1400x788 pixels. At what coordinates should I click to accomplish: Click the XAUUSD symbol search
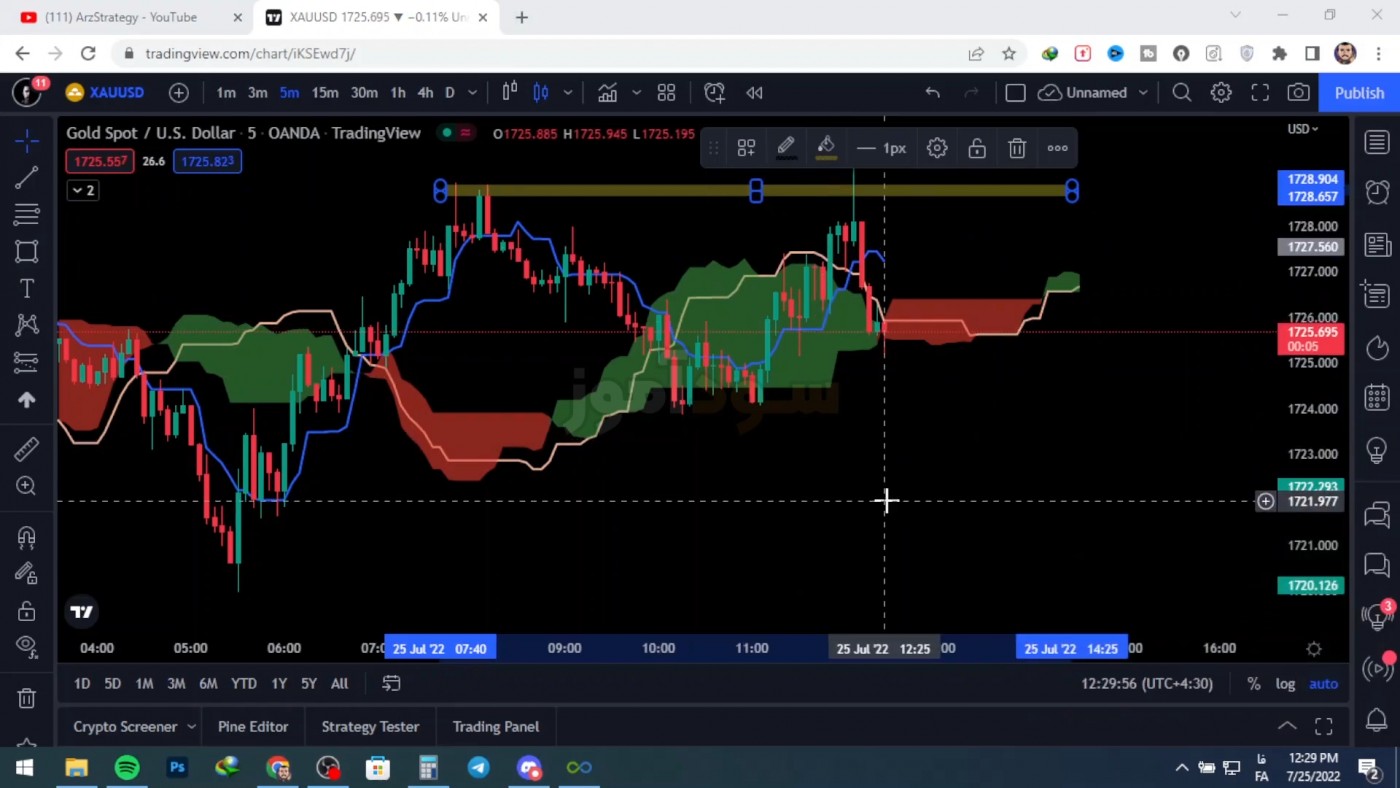106,92
